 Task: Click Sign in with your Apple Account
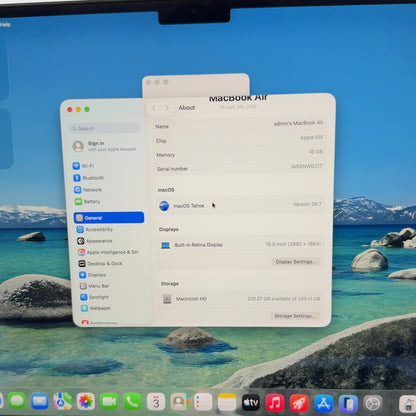click(105, 146)
